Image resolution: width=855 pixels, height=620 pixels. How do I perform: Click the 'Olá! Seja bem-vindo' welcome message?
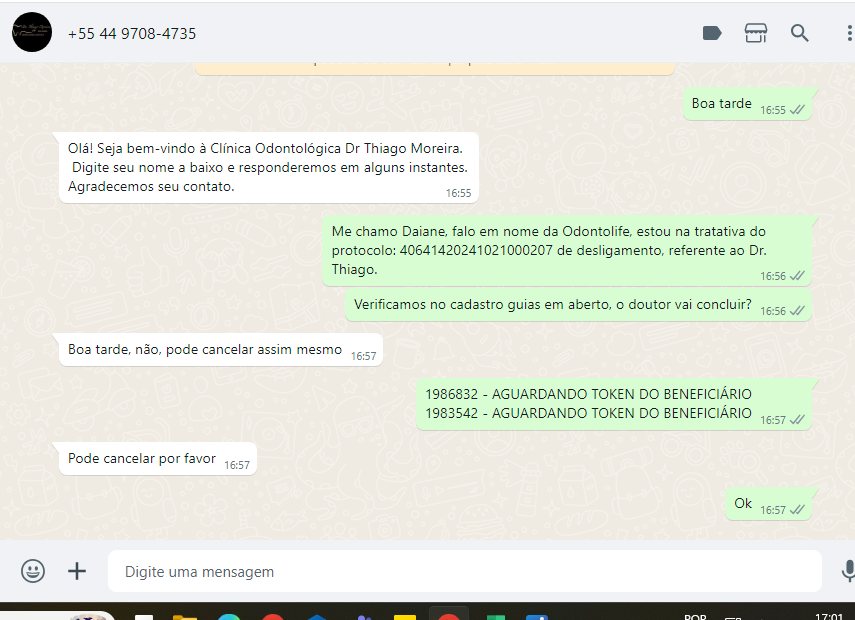269,167
